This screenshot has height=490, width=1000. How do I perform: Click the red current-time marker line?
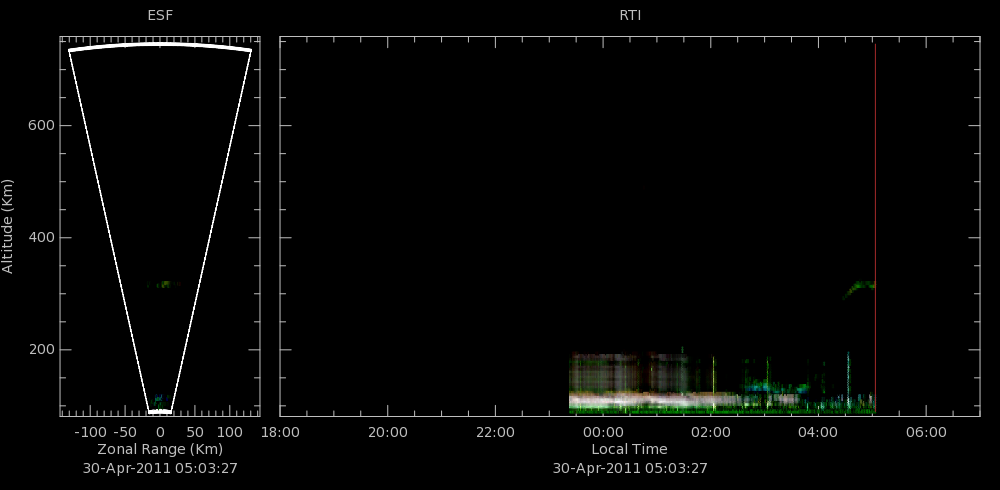[875, 228]
